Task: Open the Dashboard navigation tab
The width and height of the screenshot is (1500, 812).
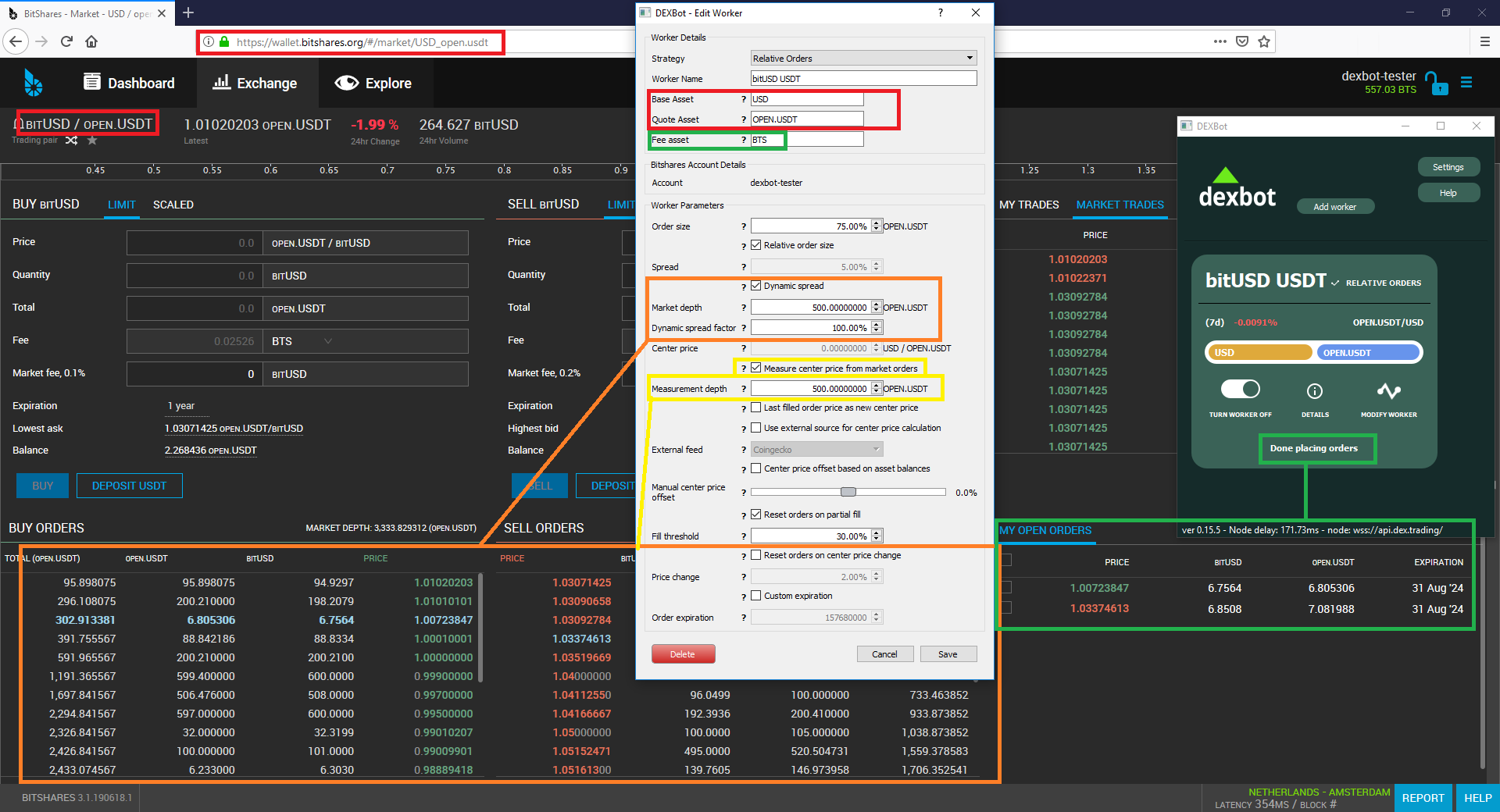Action: click(129, 83)
